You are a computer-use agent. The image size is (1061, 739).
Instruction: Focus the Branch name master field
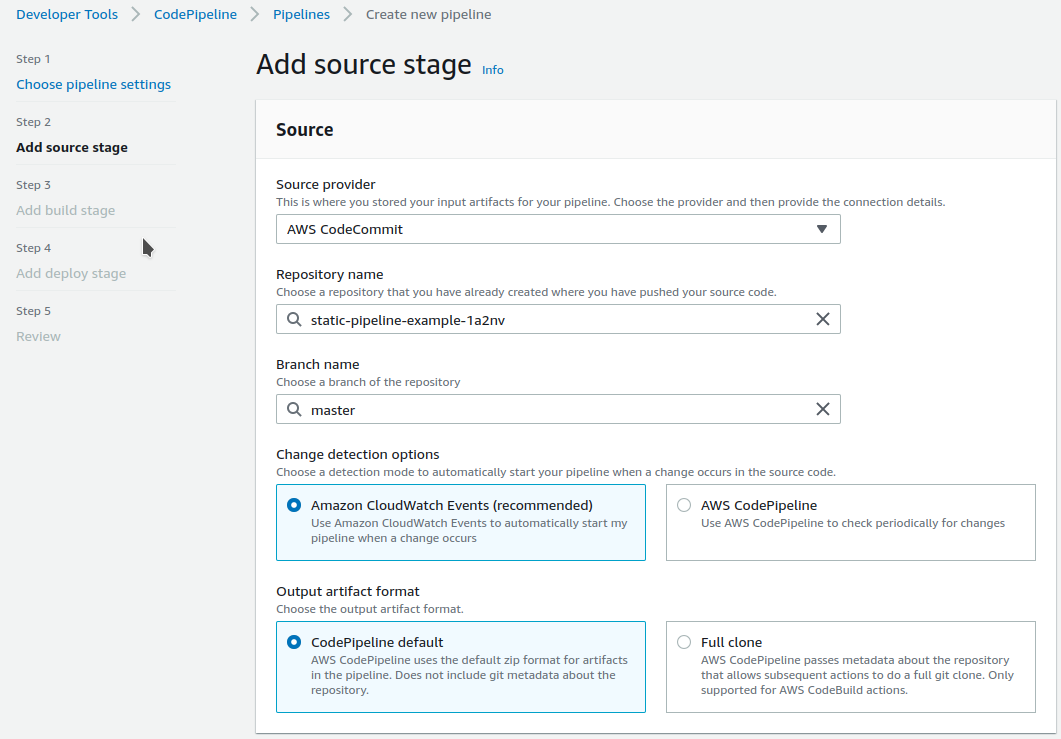[x=558, y=409]
